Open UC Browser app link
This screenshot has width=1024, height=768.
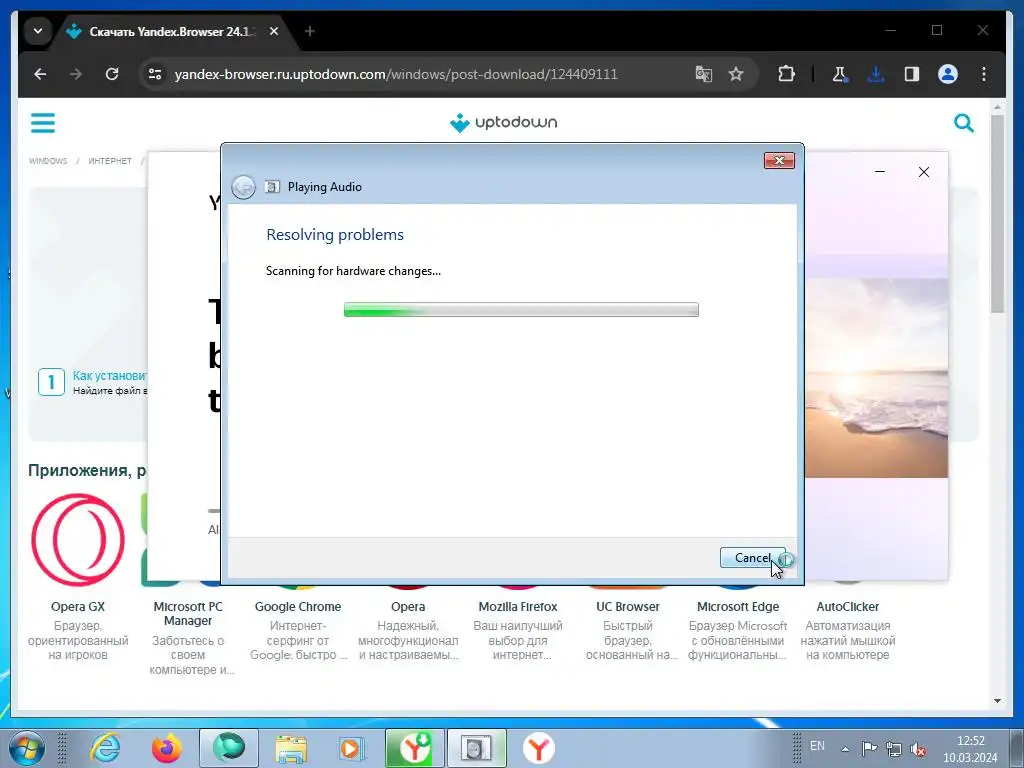pos(628,607)
